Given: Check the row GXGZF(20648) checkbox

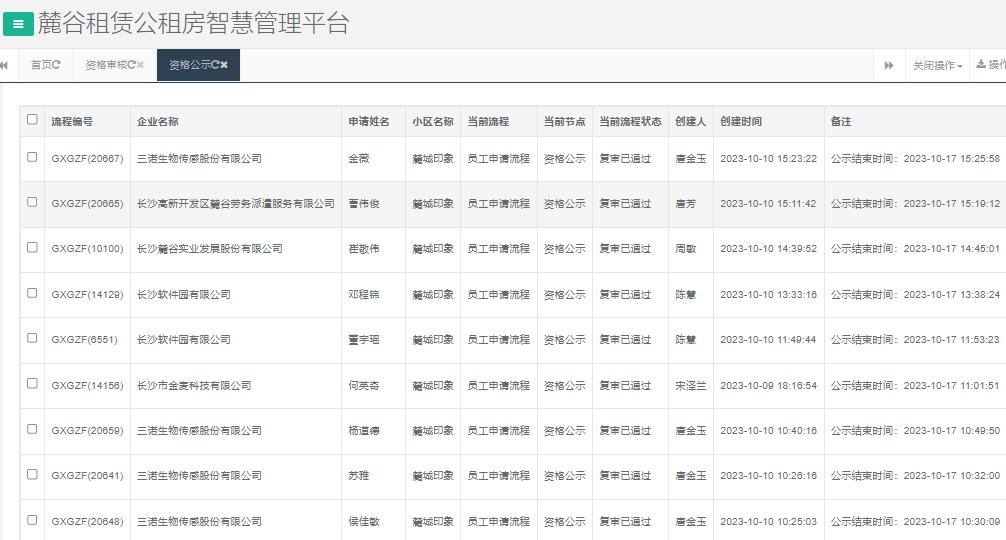Looking at the screenshot, I should tap(32, 520).
